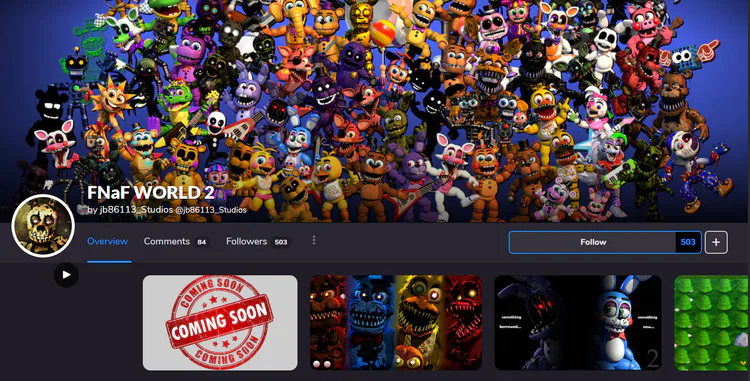Click the plus add-to-collection button
Viewport: 750px width, 381px height.
(x=716, y=242)
